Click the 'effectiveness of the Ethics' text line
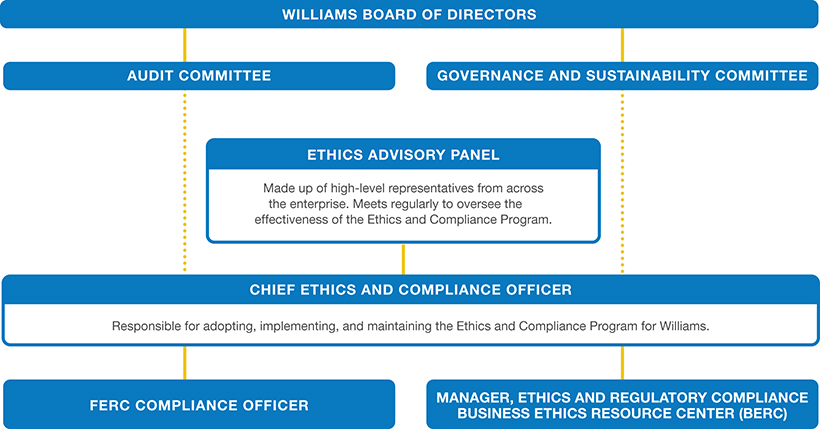820x429 pixels. (x=403, y=220)
